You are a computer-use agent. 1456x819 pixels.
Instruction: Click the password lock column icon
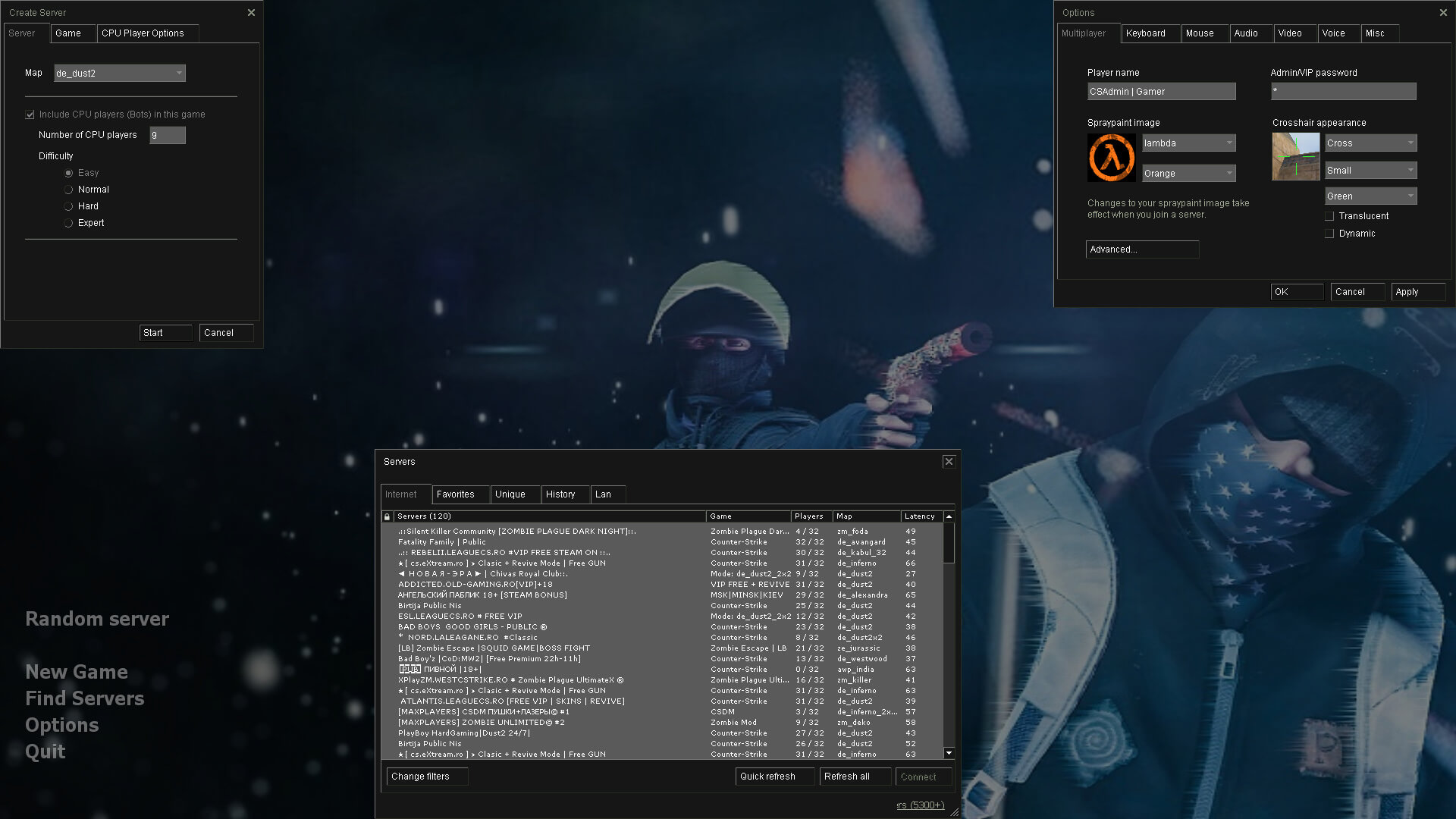click(387, 516)
